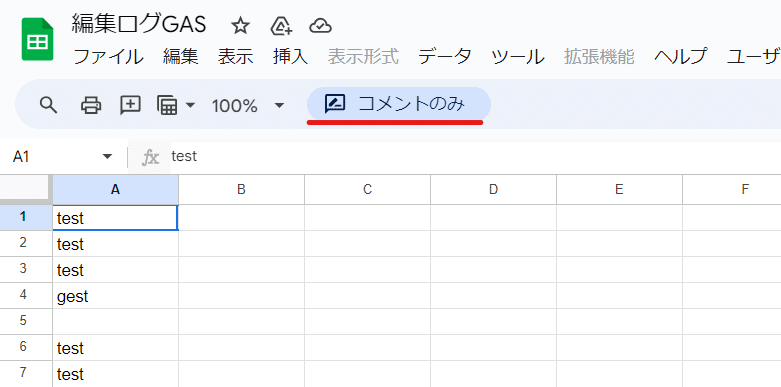The image size is (781, 387).
Task: Click the formula bar containing test
Action: tap(473, 156)
